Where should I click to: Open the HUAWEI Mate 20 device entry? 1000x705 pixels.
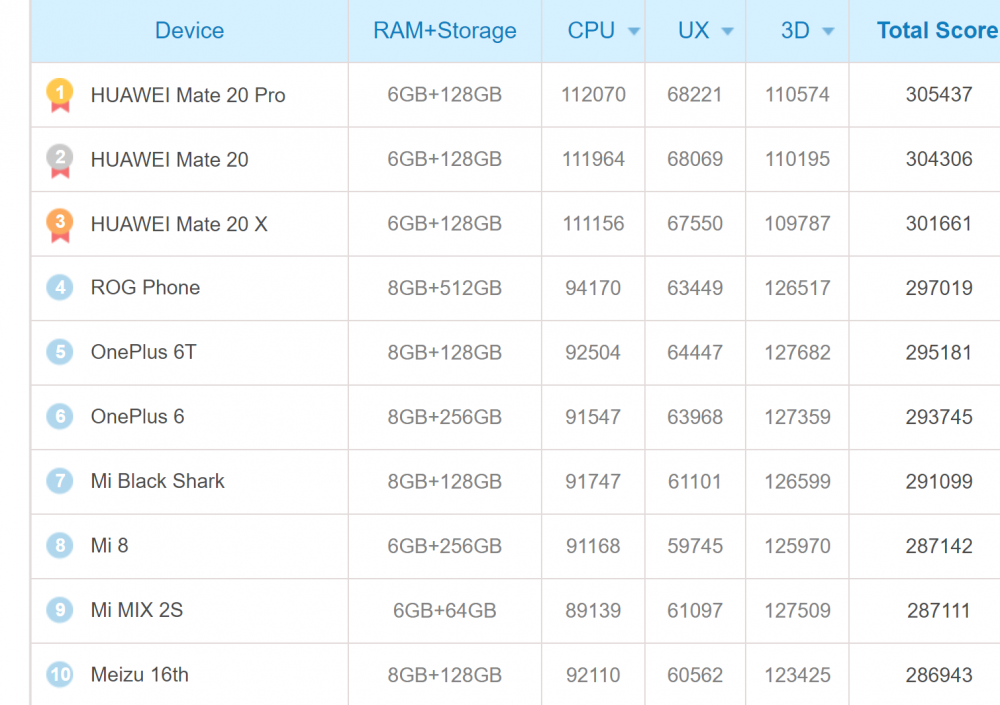point(170,160)
